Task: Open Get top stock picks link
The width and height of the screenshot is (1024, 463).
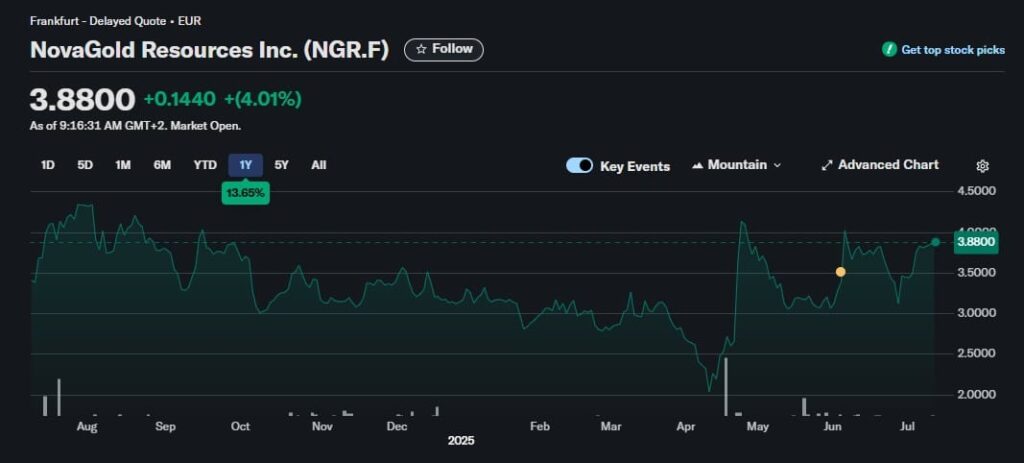Action: pos(953,50)
